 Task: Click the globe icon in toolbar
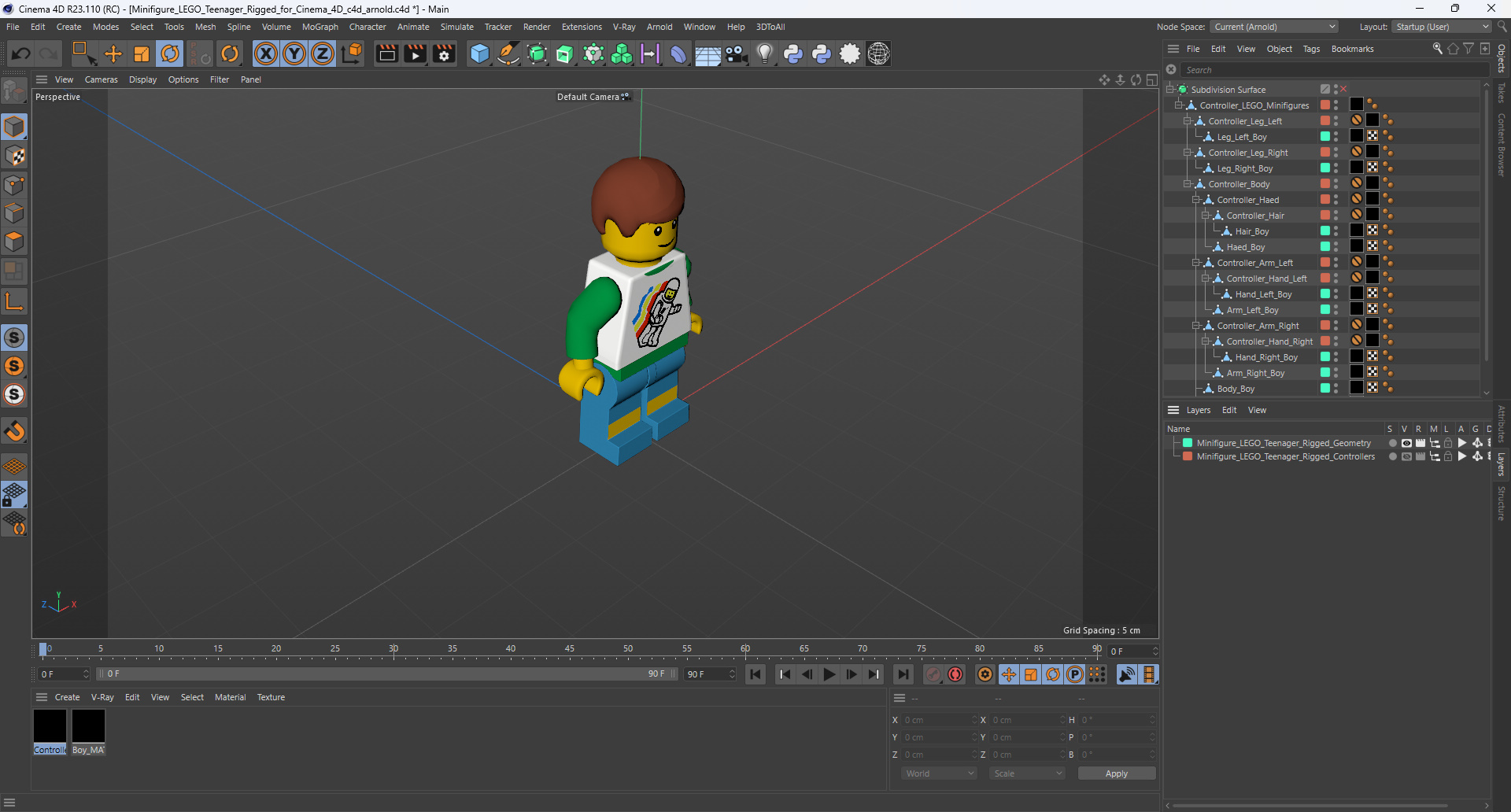878,54
